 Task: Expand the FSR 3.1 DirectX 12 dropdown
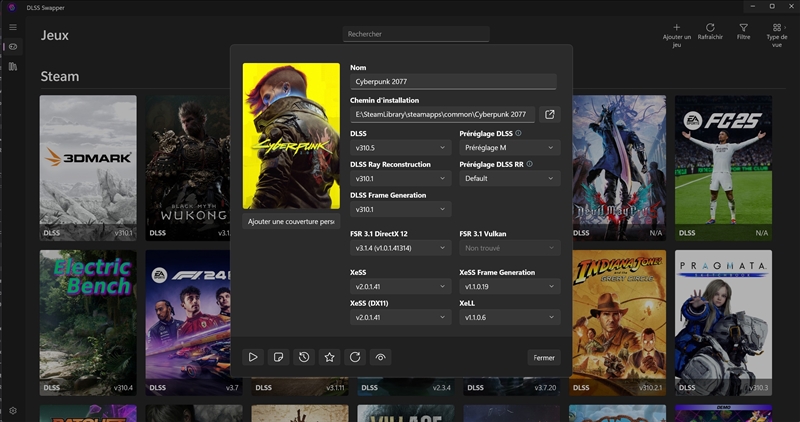click(x=400, y=248)
